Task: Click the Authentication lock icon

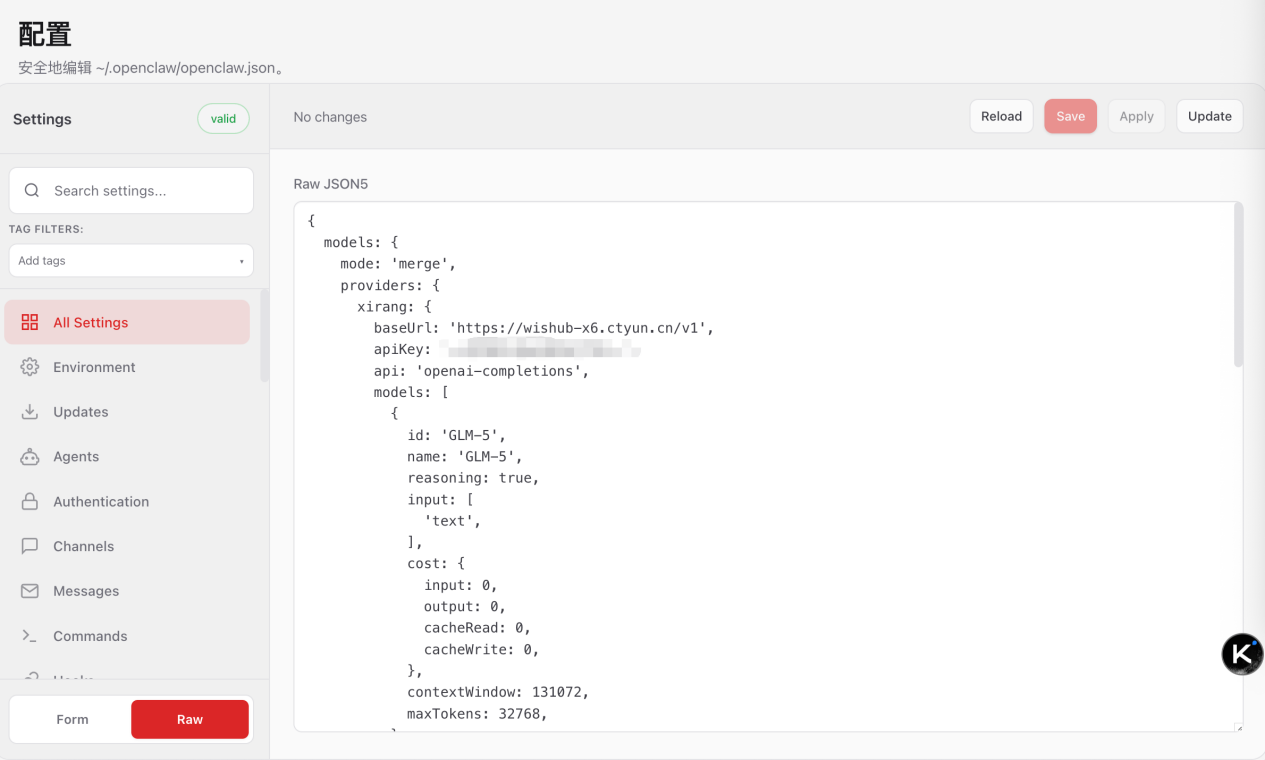Action: 30,502
